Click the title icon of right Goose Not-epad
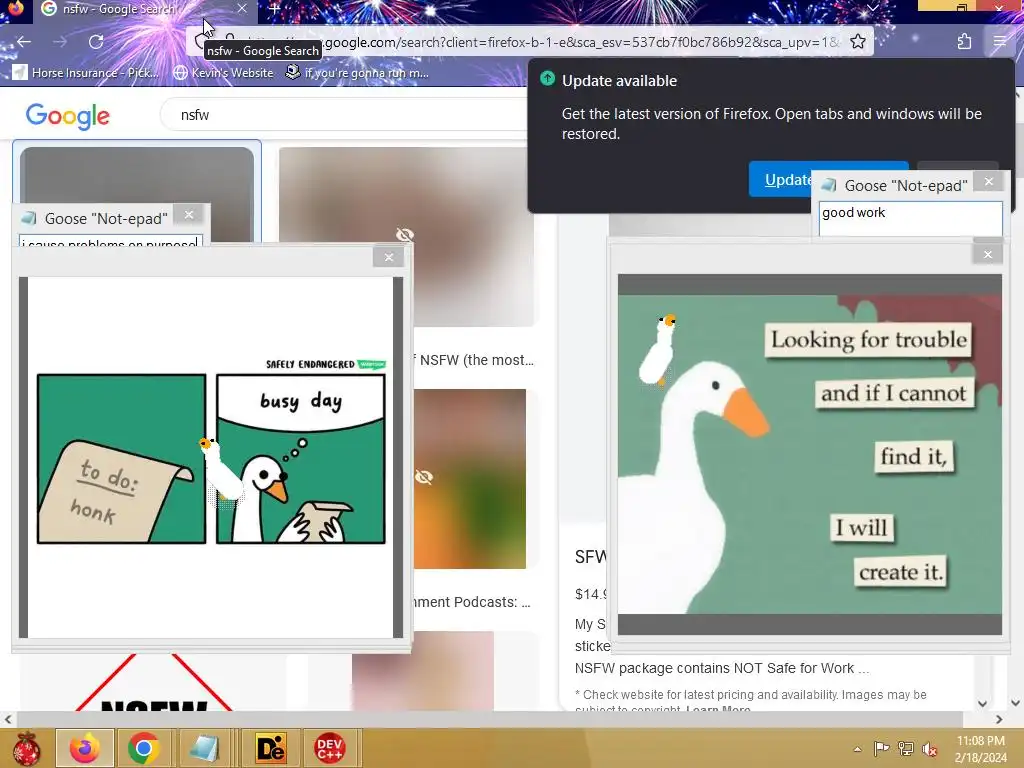 click(829, 185)
